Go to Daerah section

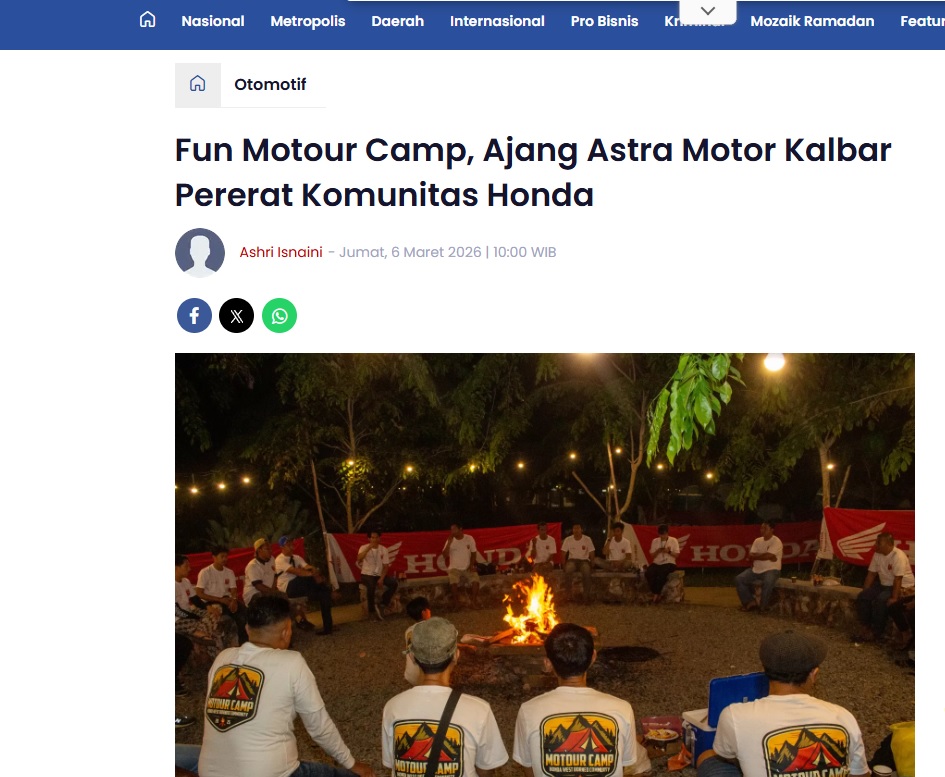[398, 21]
